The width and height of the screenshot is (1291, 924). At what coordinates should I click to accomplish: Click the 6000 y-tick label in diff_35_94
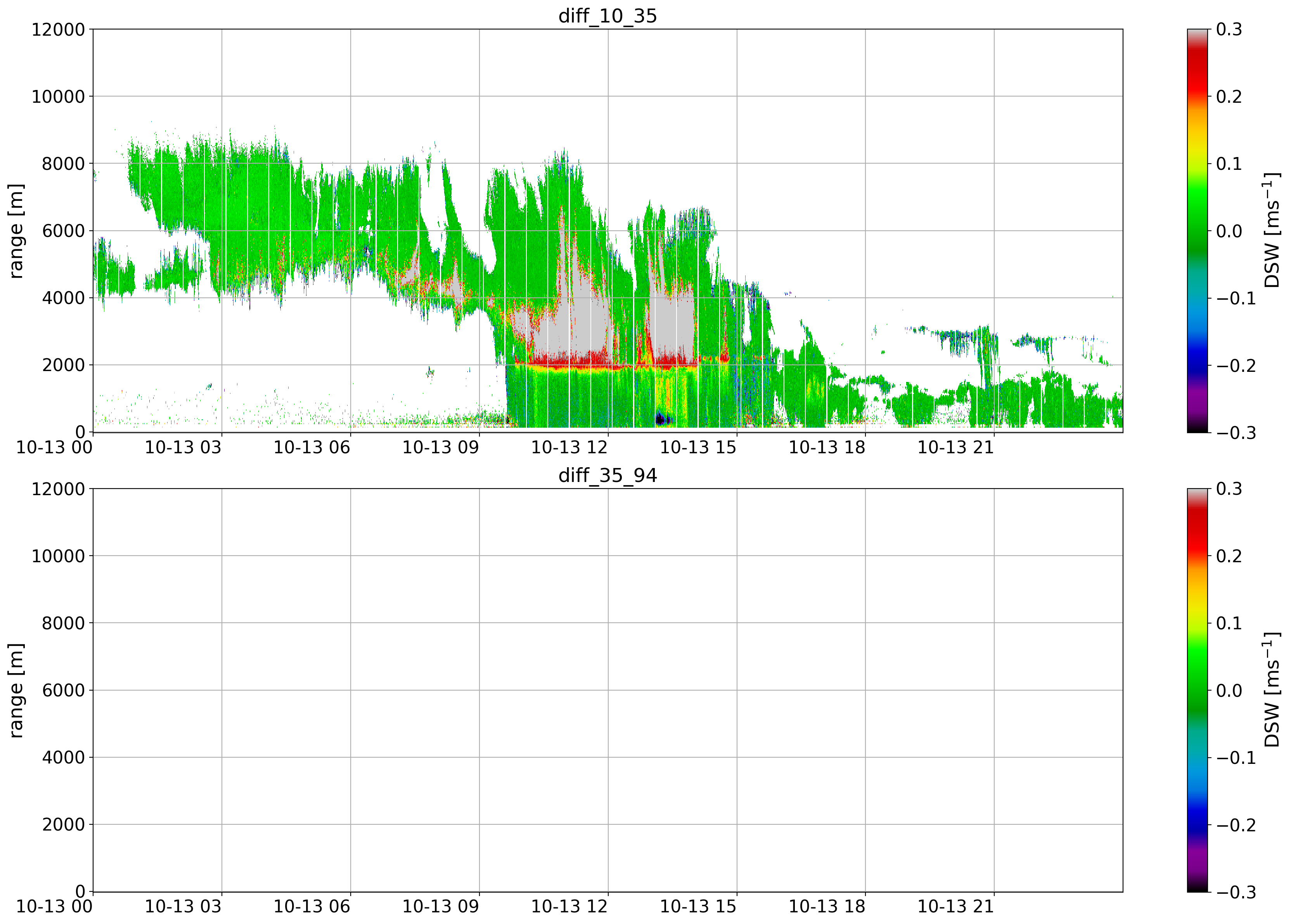[63, 690]
